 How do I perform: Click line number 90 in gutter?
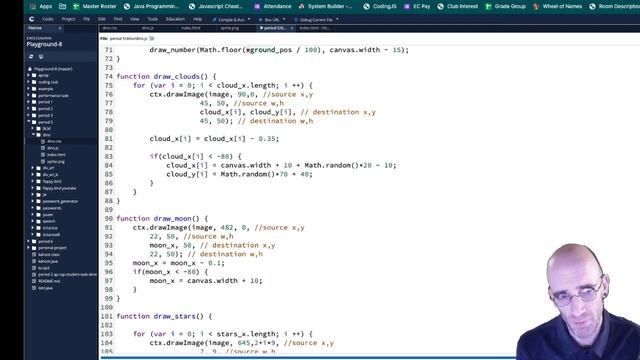click(x=108, y=218)
